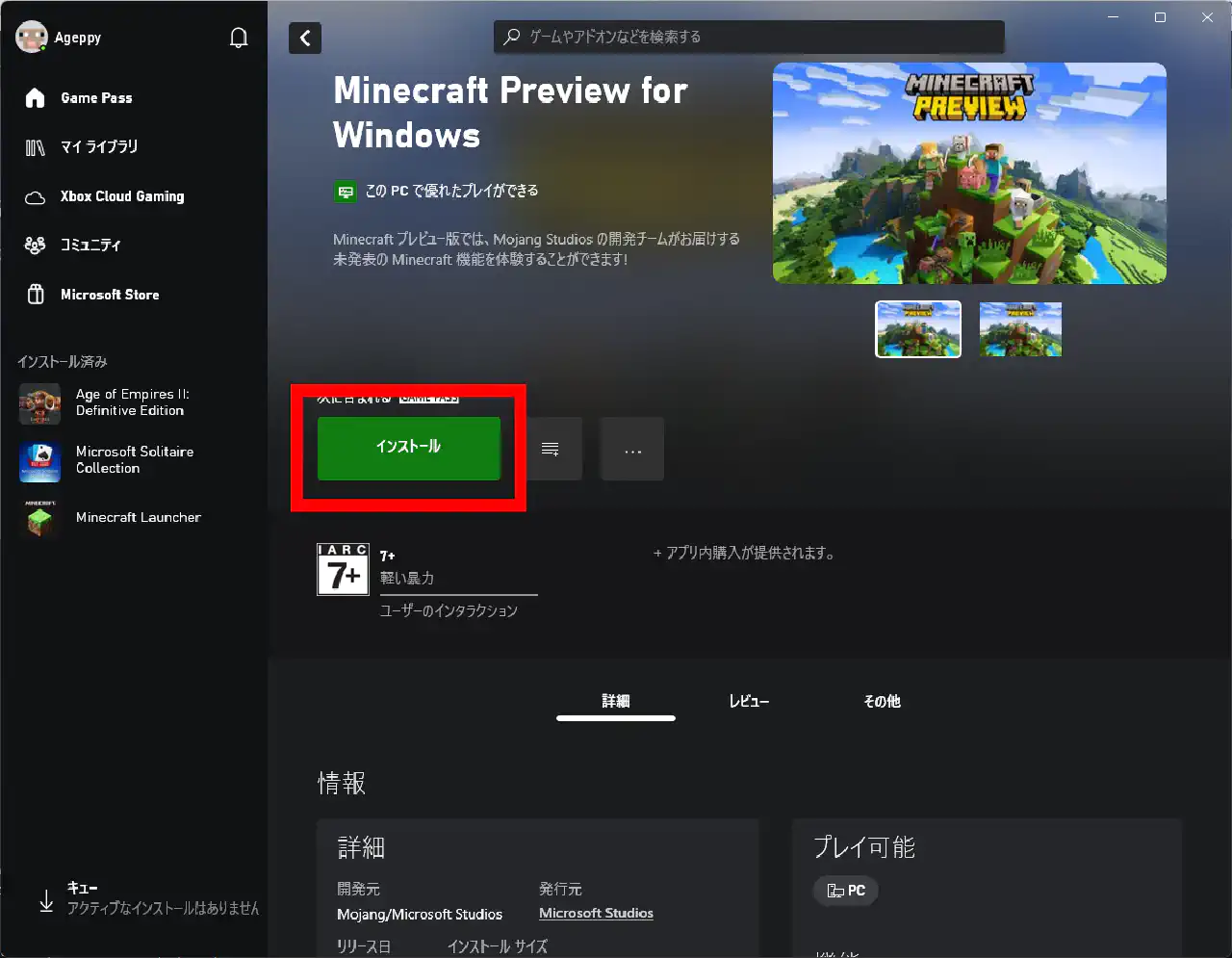Image resolution: width=1232 pixels, height=958 pixels.
Task: Click the IARC 7+ rating badge
Action: [x=343, y=570]
